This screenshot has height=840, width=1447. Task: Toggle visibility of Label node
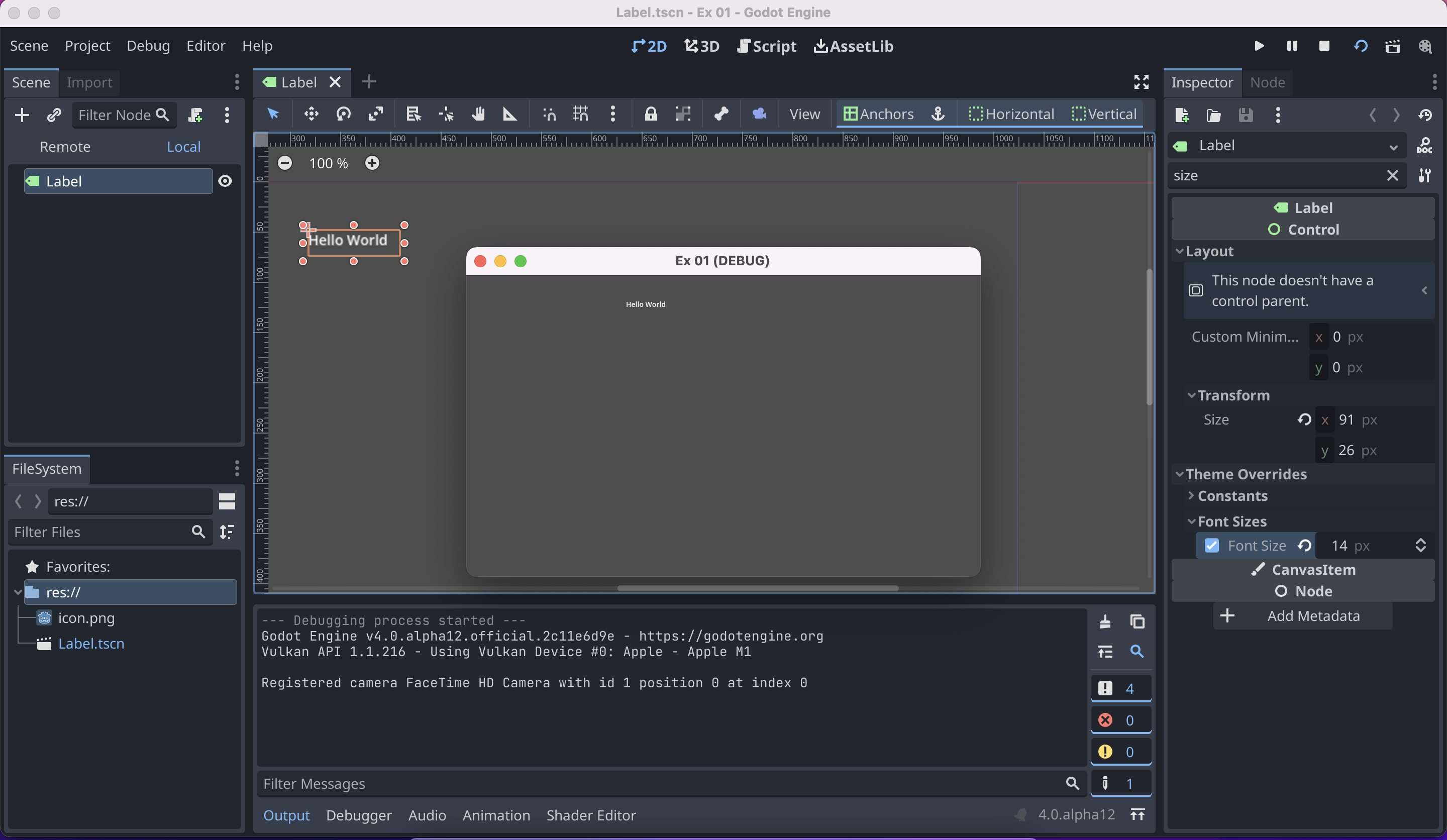tap(225, 181)
